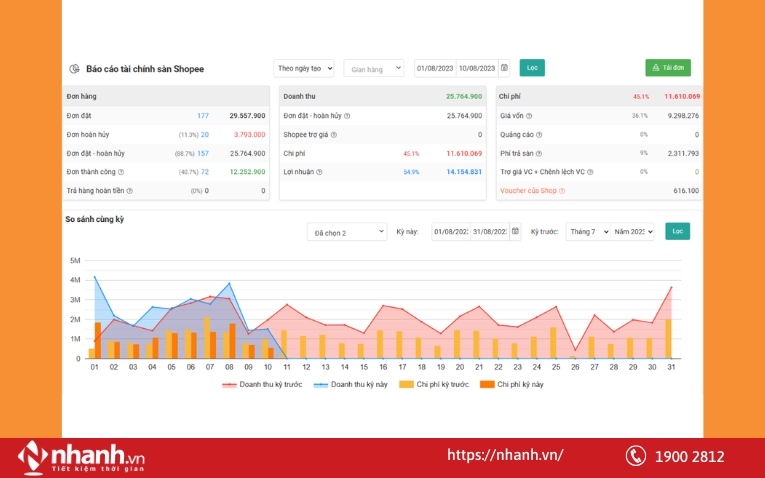Click Đơn thành công count 72
Screen dimensions: 765x478
coord(205,172)
